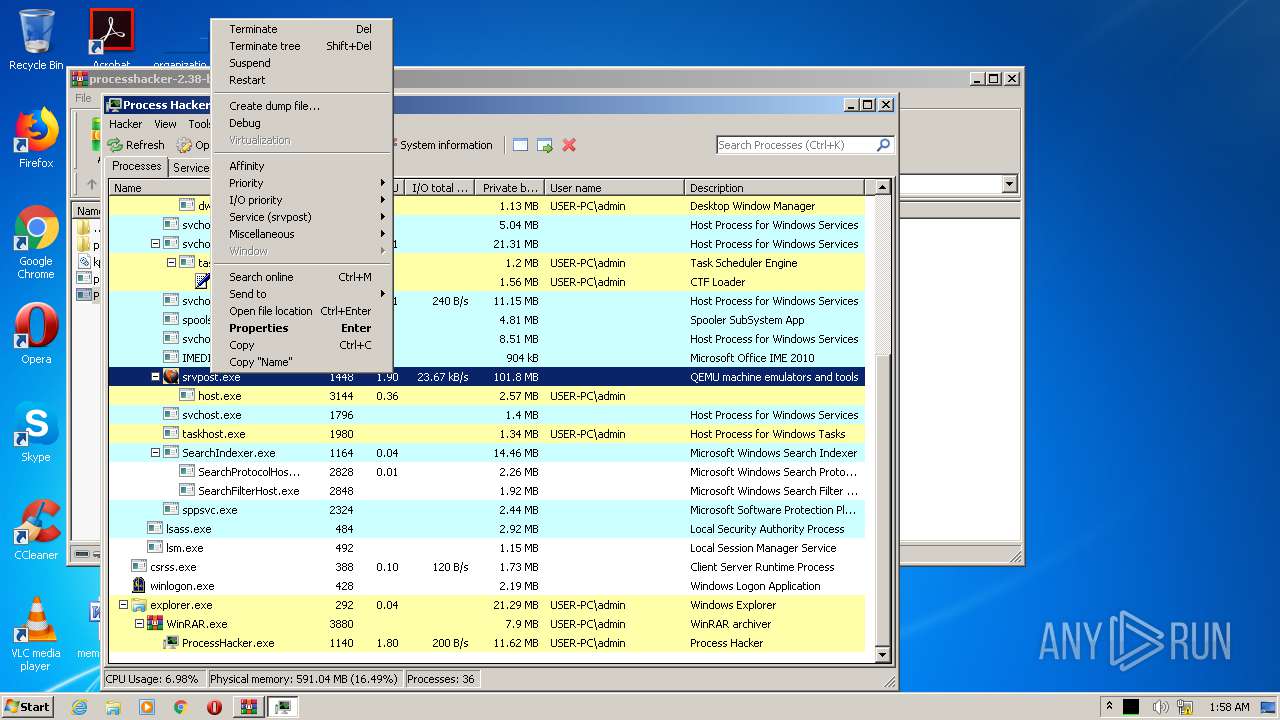Click the red X kill window icon
The image size is (1280, 720).
click(569, 145)
